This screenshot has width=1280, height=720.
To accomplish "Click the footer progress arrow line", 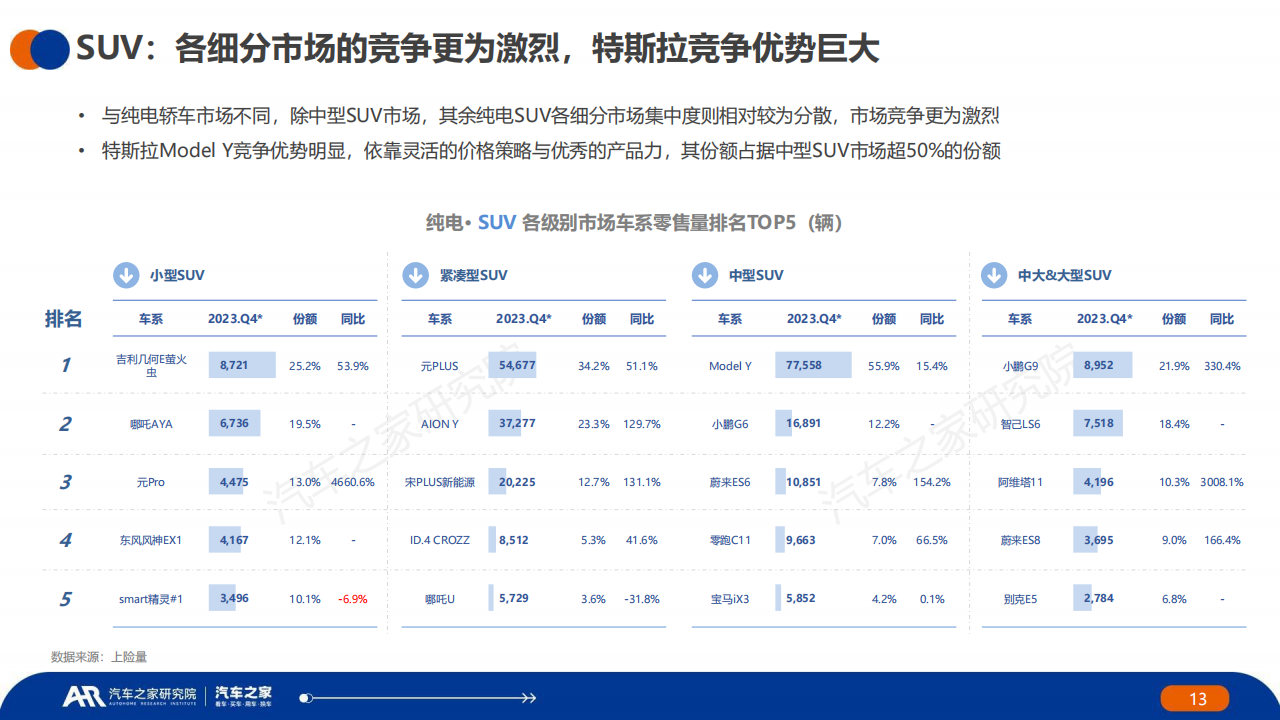I will 418,697.
